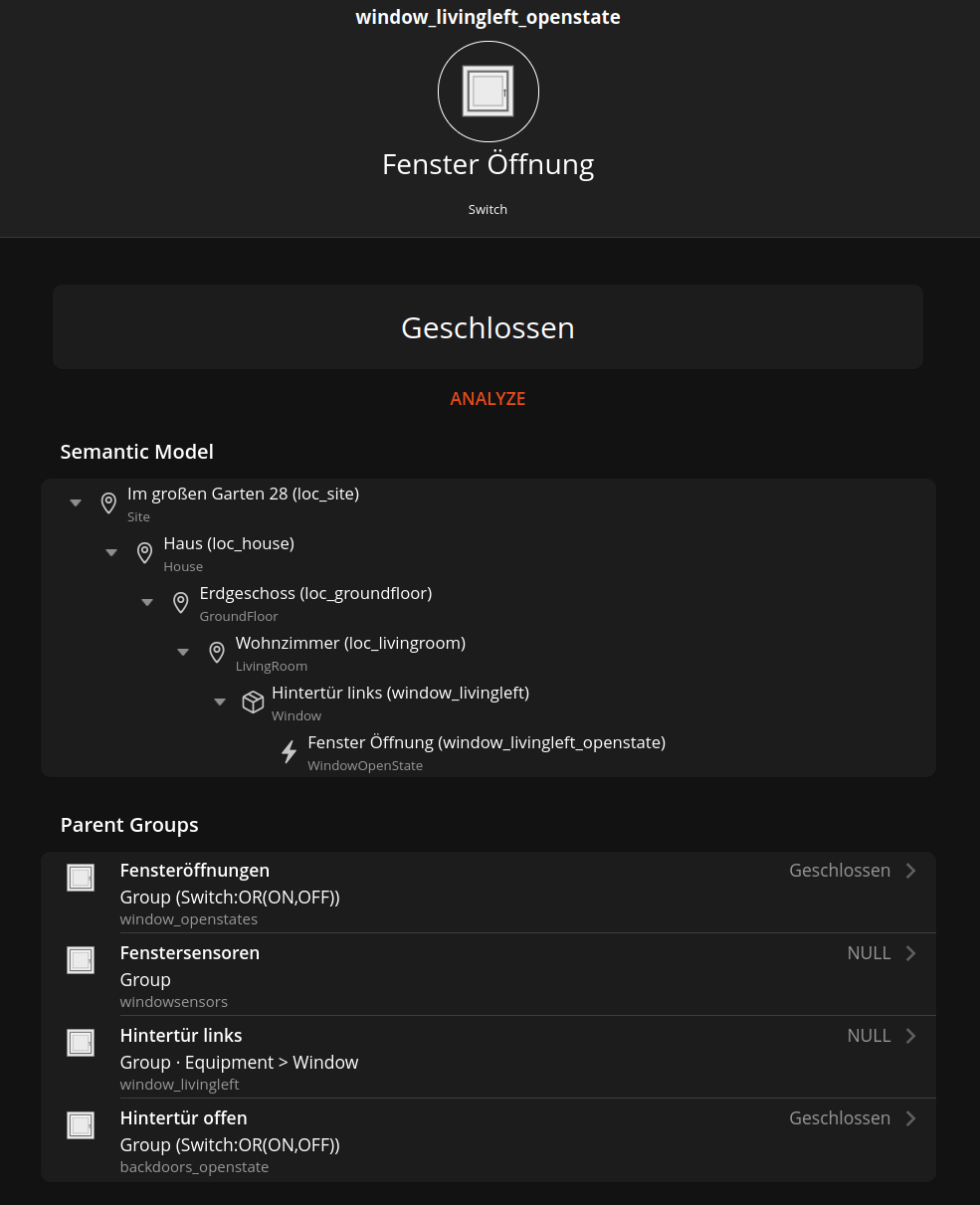Viewport: 980px width, 1205px height.
Task: Click the large window icon in header circle
Action: [x=488, y=92]
